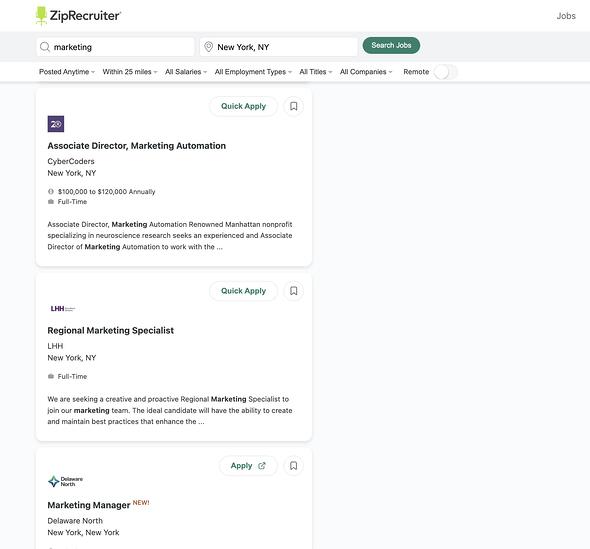Quick Apply to the CyberCoders job
The height and width of the screenshot is (549, 590).
243,106
